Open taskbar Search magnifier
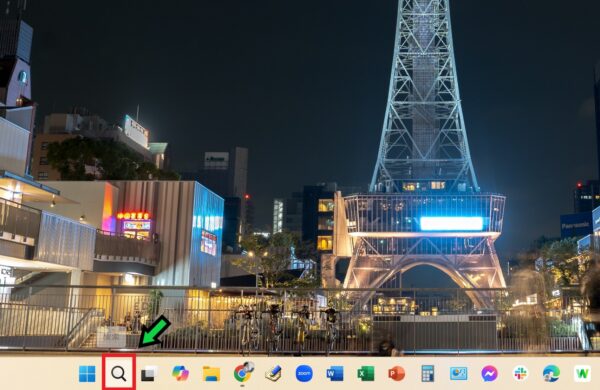Image resolution: width=600 pixels, height=390 pixels. [x=119, y=373]
